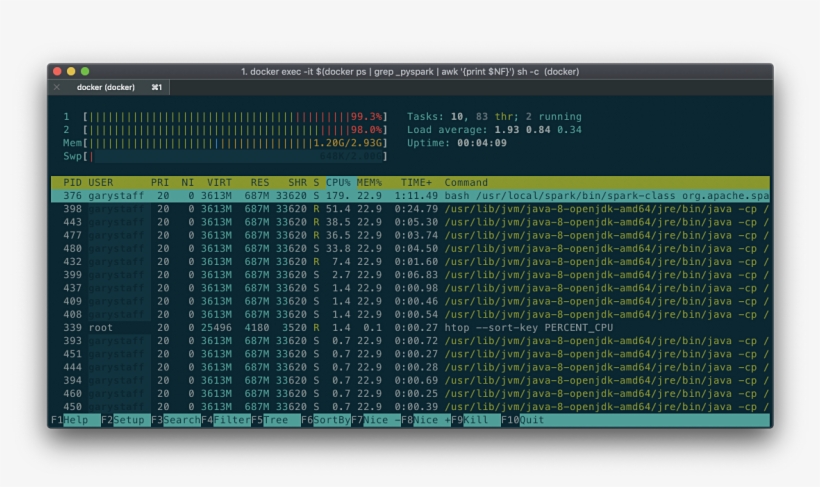Sort by the NI column header
Viewport: 820px width, 487px height.
point(188,183)
